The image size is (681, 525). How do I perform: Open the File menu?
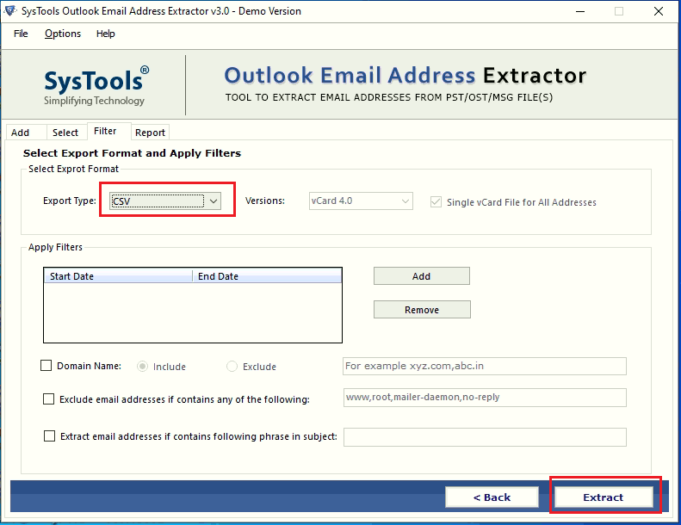point(21,34)
